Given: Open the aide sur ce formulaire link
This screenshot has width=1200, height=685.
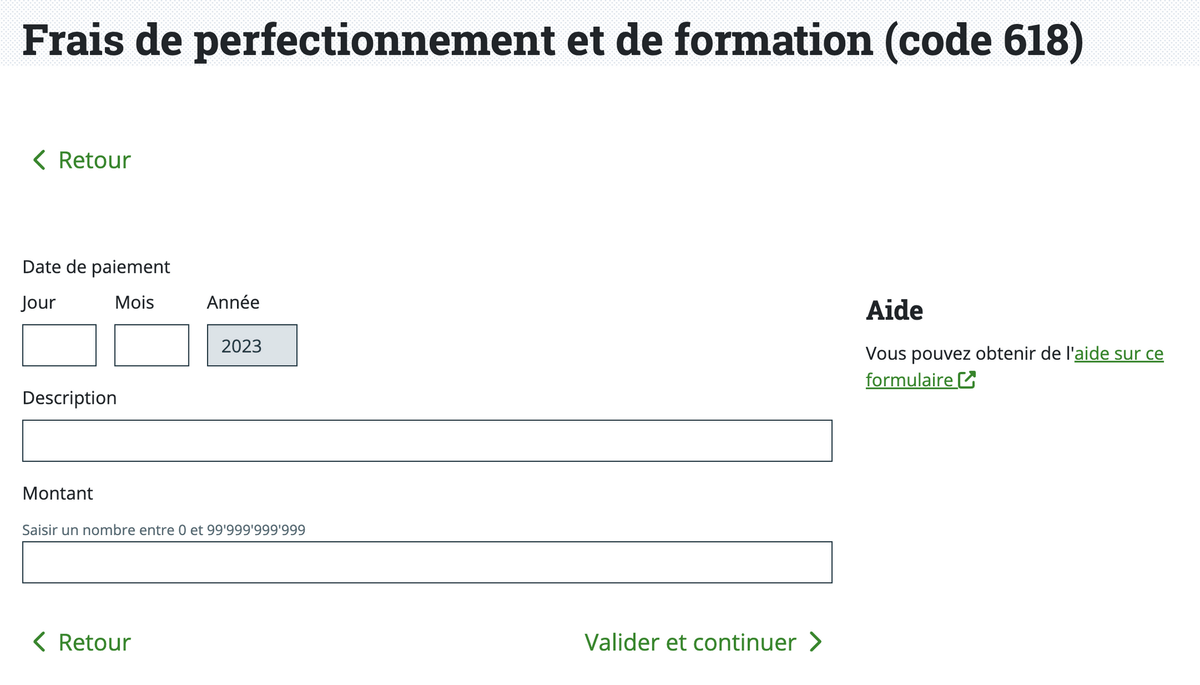Looking at the screenshot, I should click(1117, 353).
